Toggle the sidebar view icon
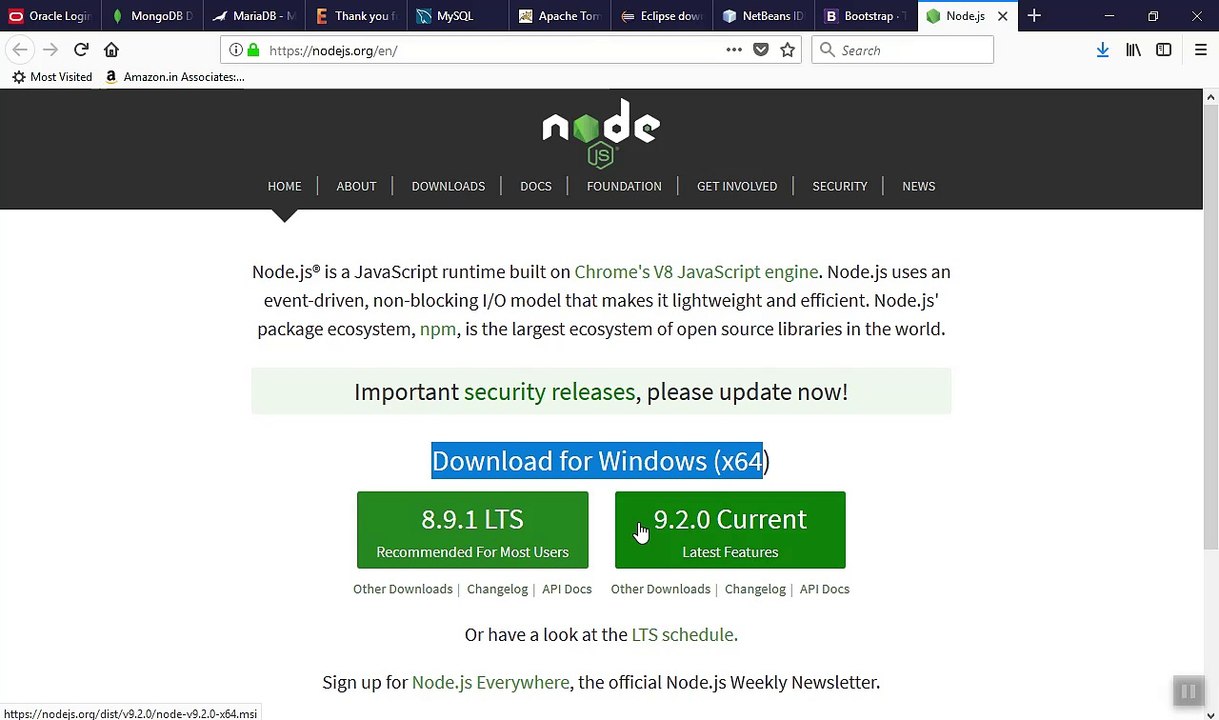This screenshot has width=1219, height=720. point(1164,50)
